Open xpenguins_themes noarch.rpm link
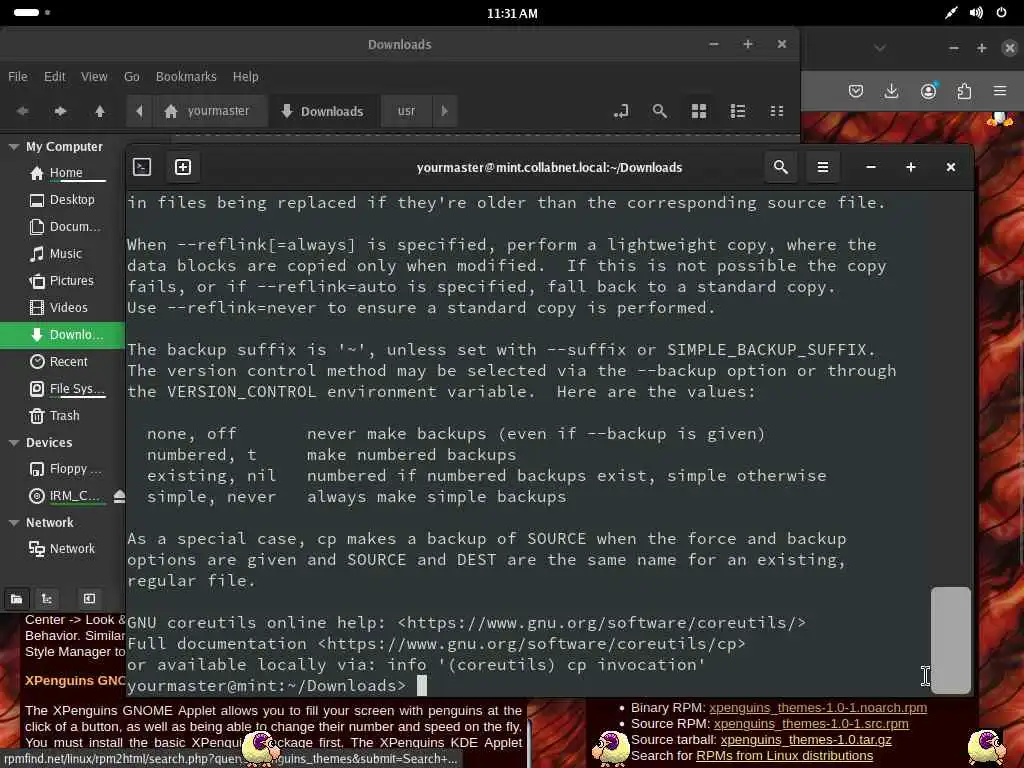 (818, 708)
